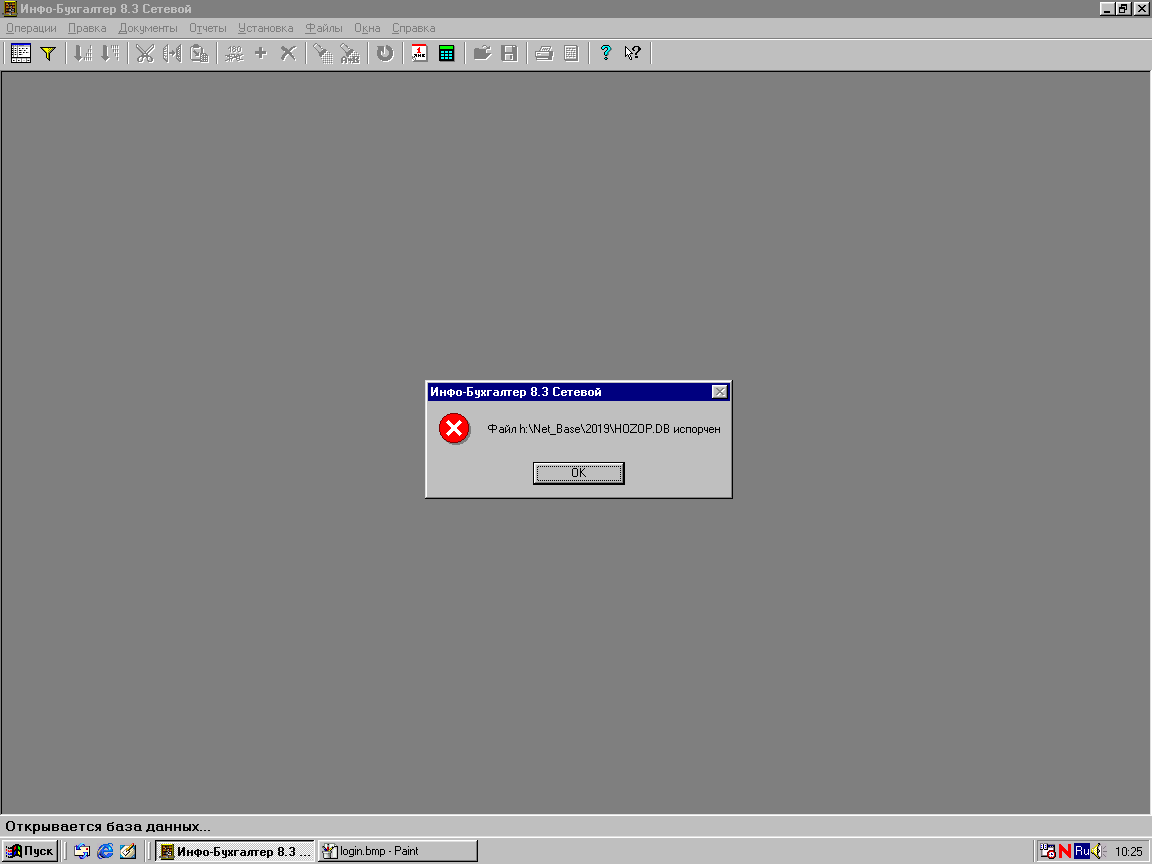Screen dimensions: 1152x864
Task: Open the Справка menu
Action: (x=414, y=28)
